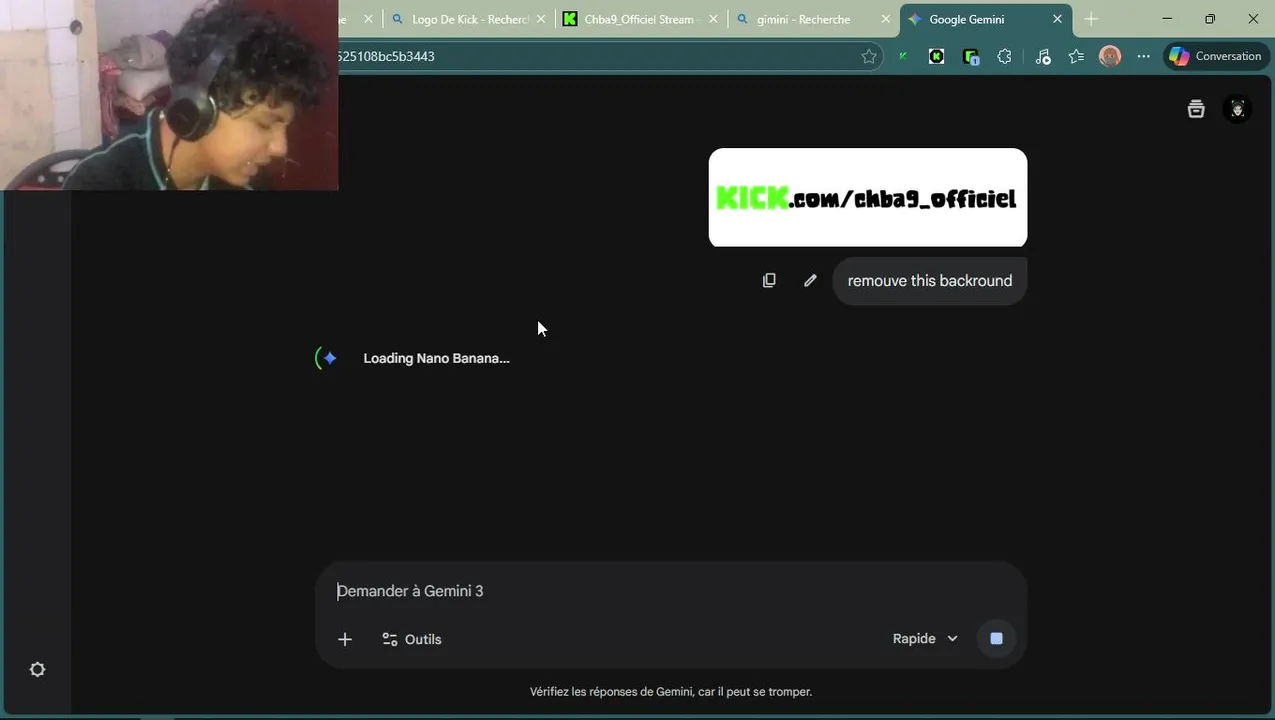Close the 'Logo De Kick' tab
Viewport: 1275px width, 720px height.
click(x=541, y=19)
